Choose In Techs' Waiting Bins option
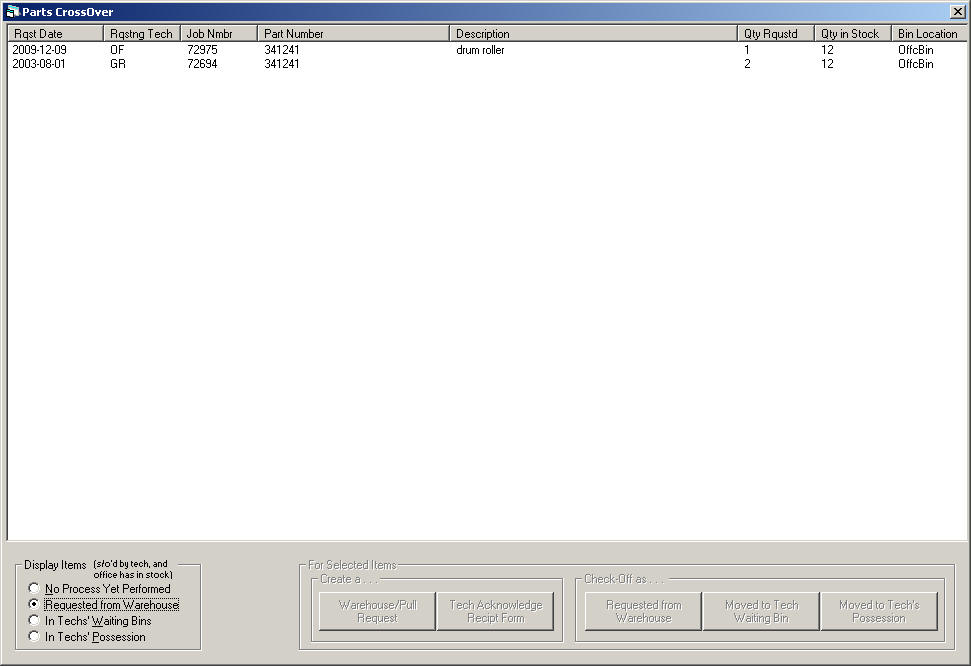The width and height of the screenshot is (971, 666). point(35,621)
